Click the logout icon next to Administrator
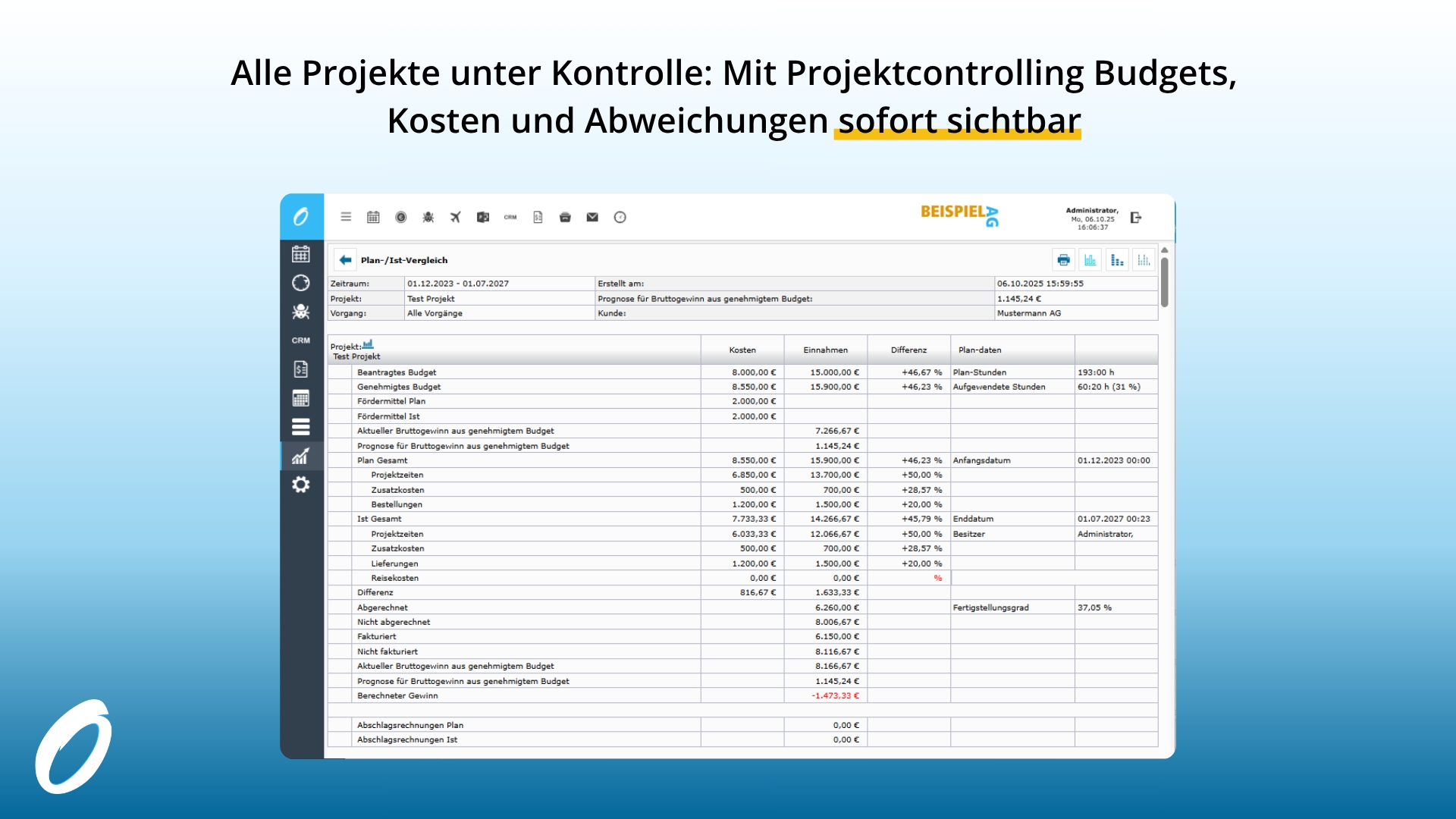This screenshot has width=1456, height=819. 1135,218
